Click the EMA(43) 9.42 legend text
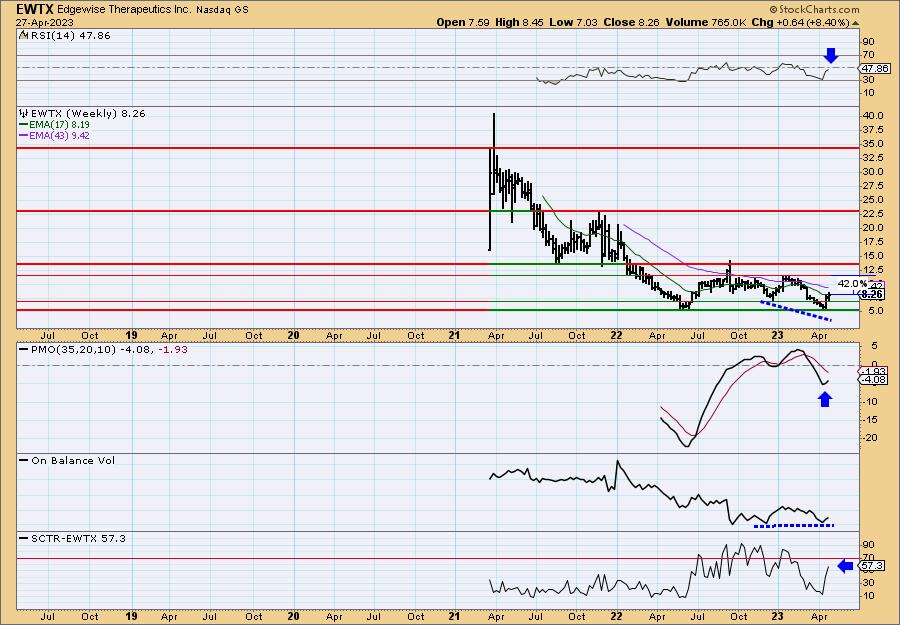This screenshot has width=900, height=625. tap(60, 135)
